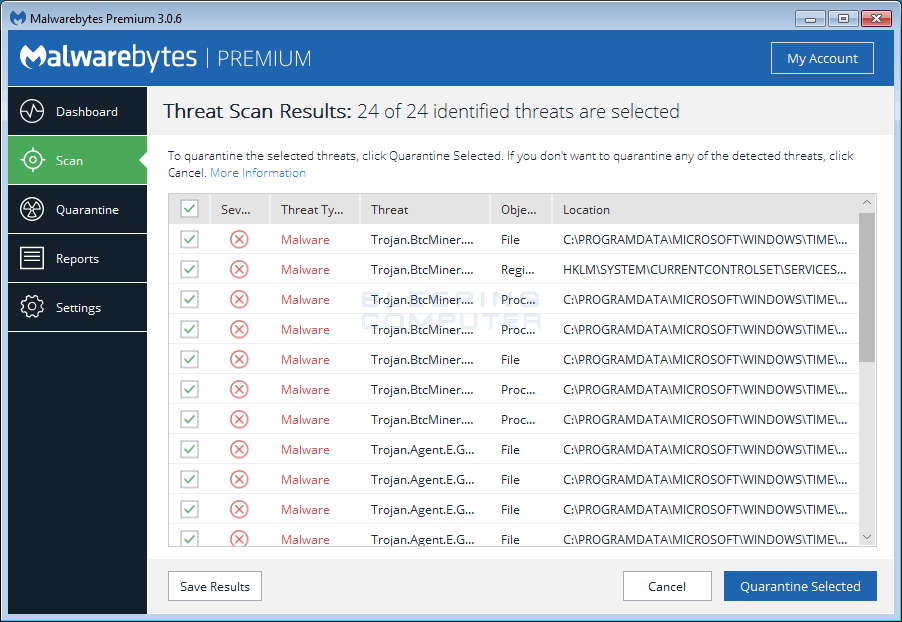Click the Quarantine Selected button

coord(800,586)
